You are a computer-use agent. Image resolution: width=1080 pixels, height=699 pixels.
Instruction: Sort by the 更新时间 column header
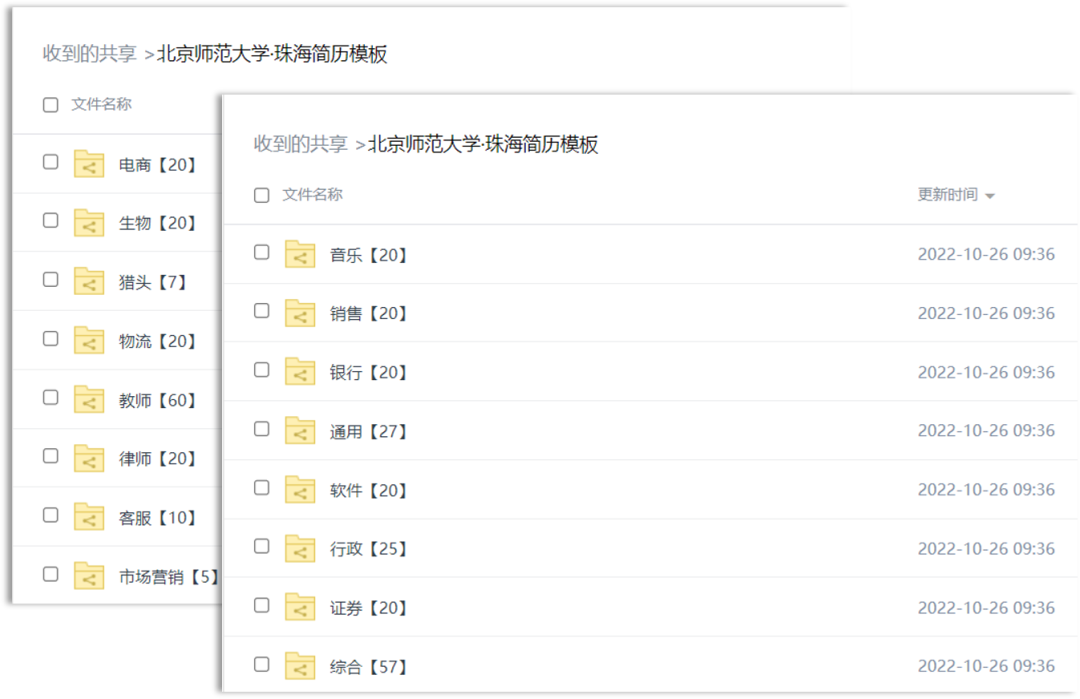click(947, 195)
